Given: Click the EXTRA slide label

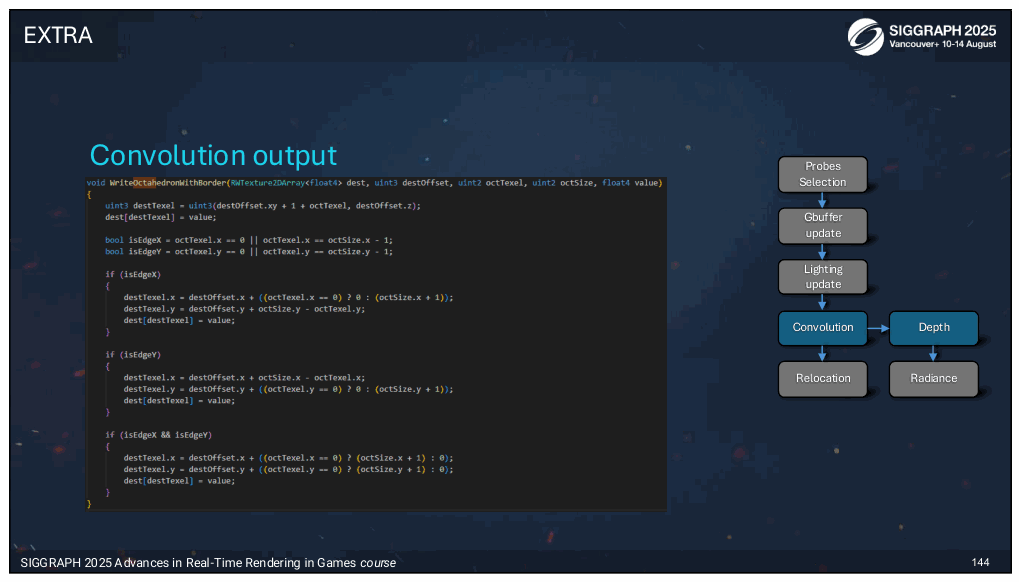Looking at the screenshot, I should tap(58, 35).
